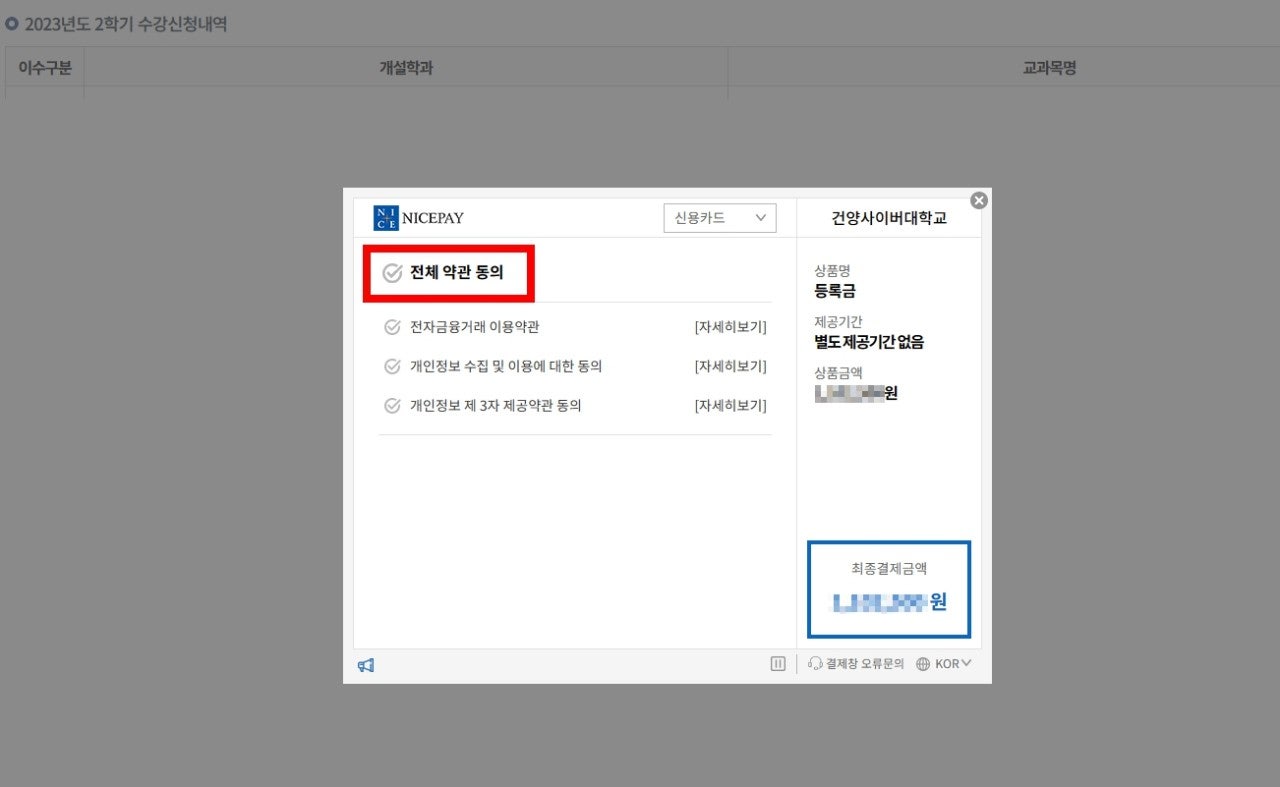This screenshot has width=1280, height=787.
Task: Click the NICEPAY logo
Action: pos(418,218)
